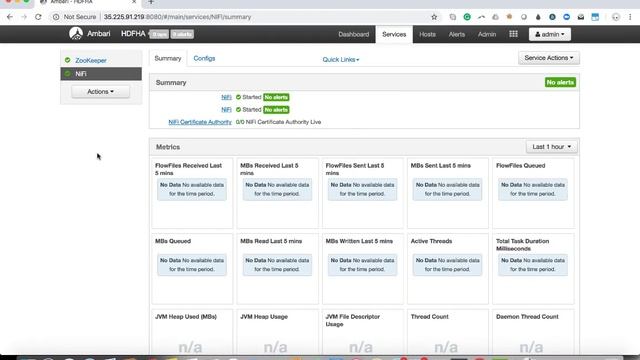Click the Ambari logo icon
Image resolution: width=640 pixels, height=360 pixels.
click(76, 34)
